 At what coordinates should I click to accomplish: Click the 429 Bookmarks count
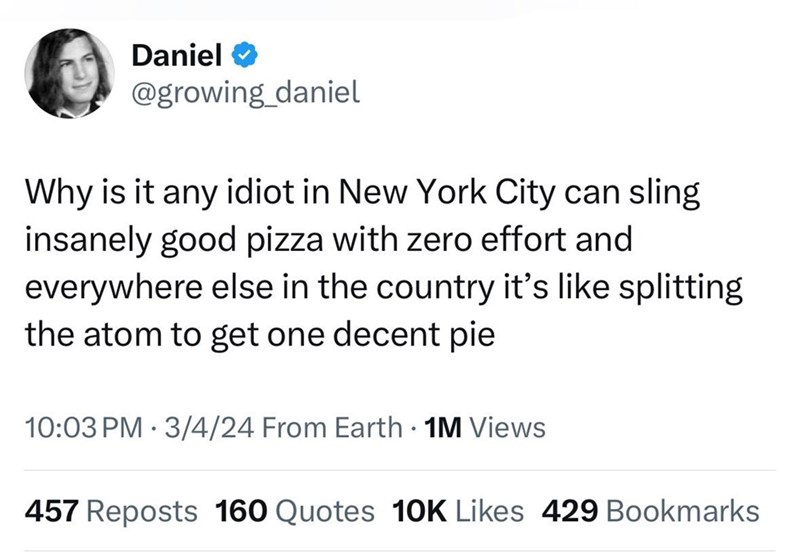[x=649, y=511]
